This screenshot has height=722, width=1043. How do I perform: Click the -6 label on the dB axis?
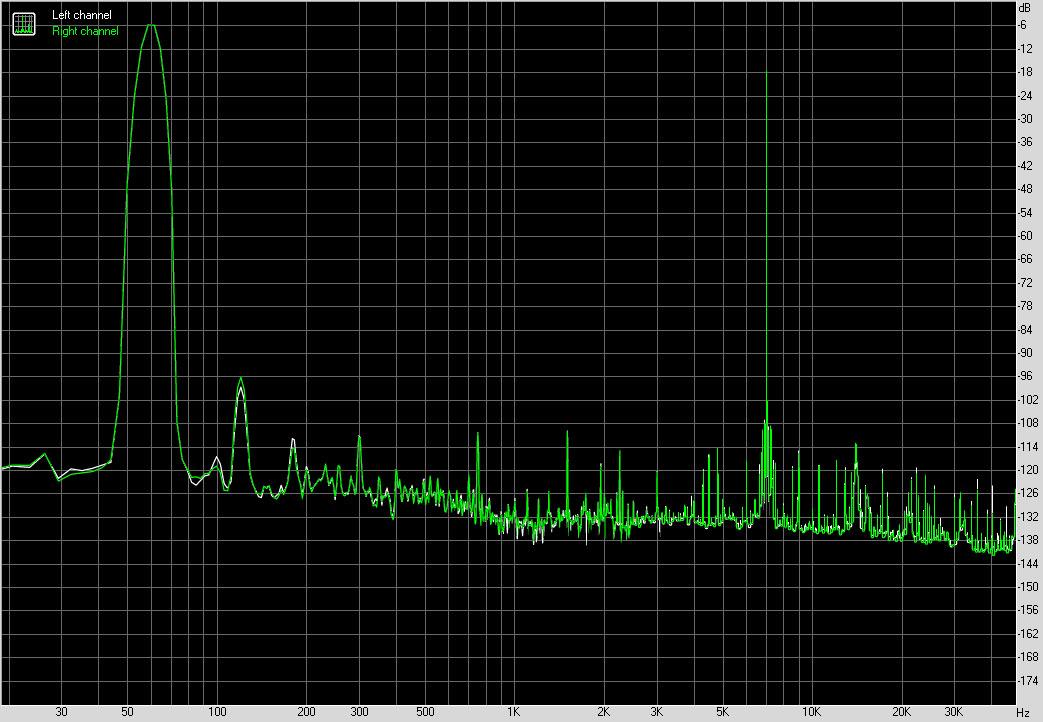(x=1025, y=25)
